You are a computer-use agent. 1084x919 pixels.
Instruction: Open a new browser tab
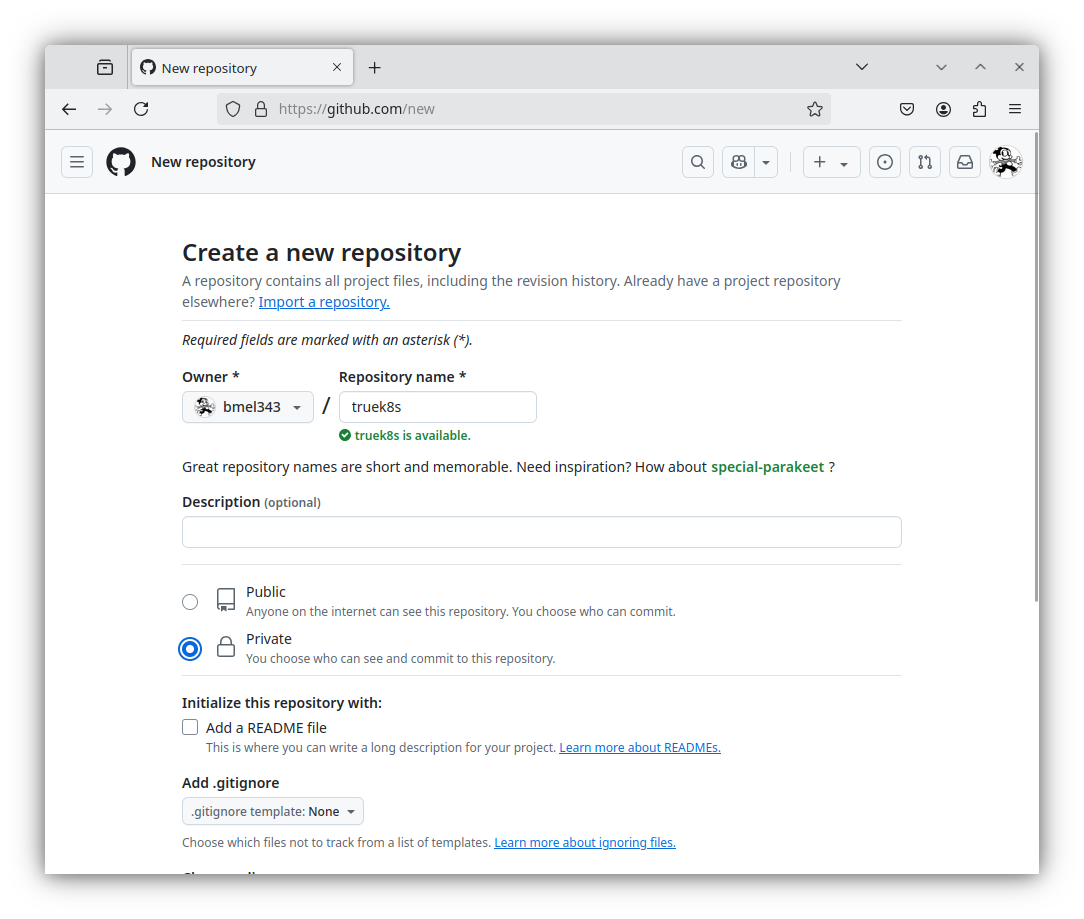click(374, 68)
